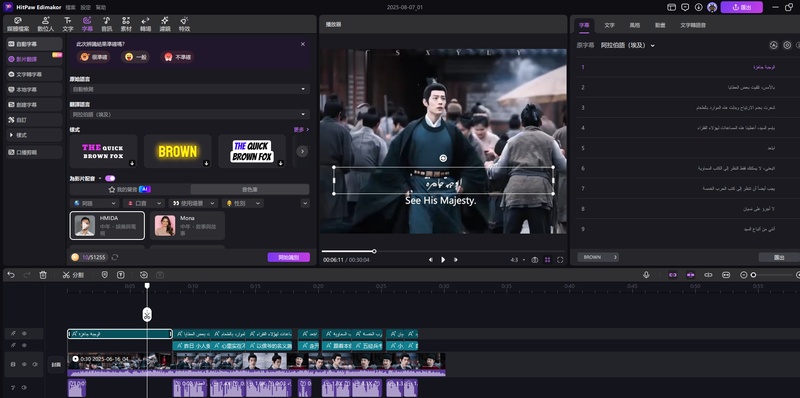Open the transitions (轉場) tool
Image resolution: width=800 pixels, height=398 pixels.
click(x=145, y=24)
